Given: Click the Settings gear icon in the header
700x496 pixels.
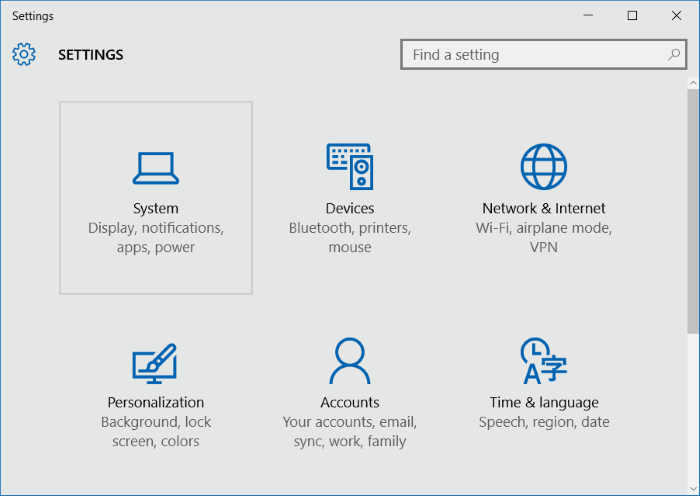Looking at the screenshot, I should pos(24,54).
